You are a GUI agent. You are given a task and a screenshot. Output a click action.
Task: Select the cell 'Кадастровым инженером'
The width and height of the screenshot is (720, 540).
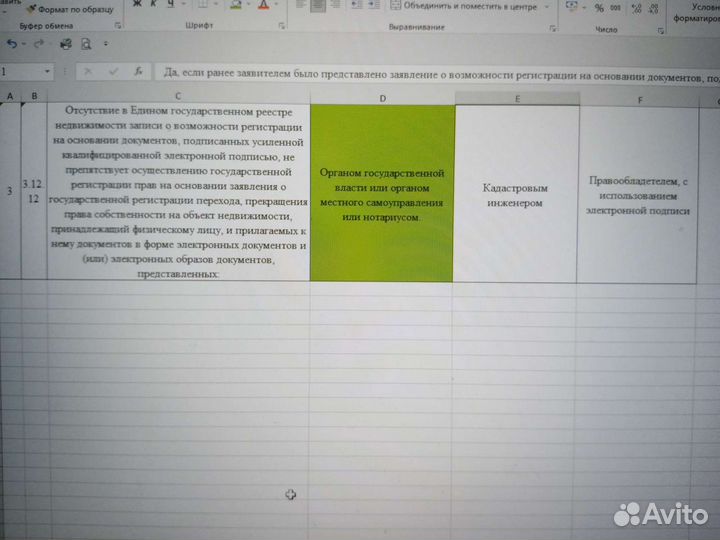point(516,194)
